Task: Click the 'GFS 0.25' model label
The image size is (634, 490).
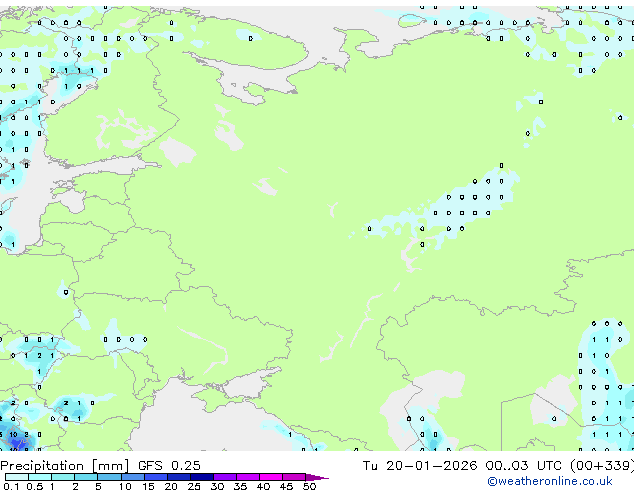Action: tap(169, 465)
